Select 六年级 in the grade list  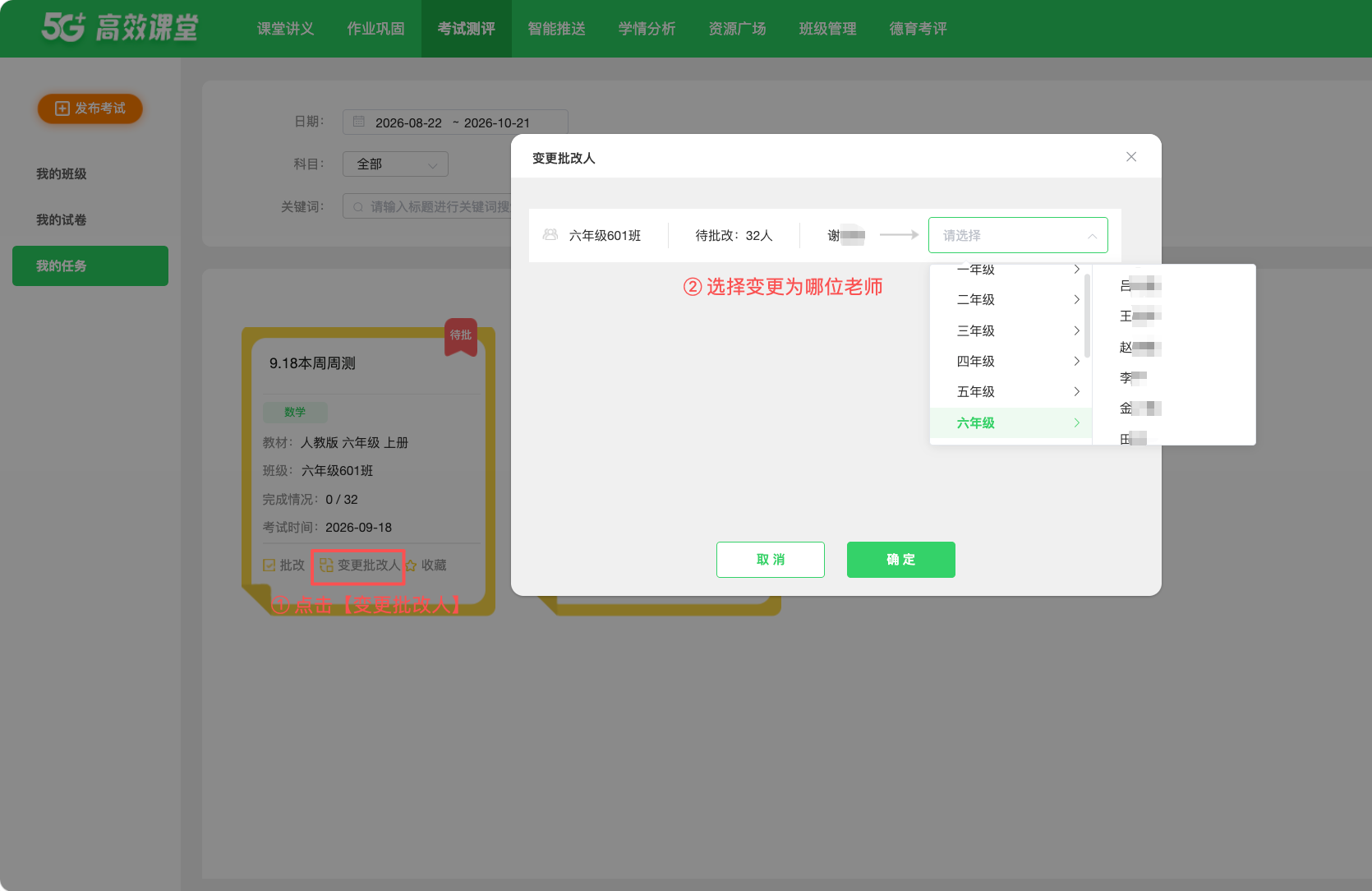click(1011, 422)
